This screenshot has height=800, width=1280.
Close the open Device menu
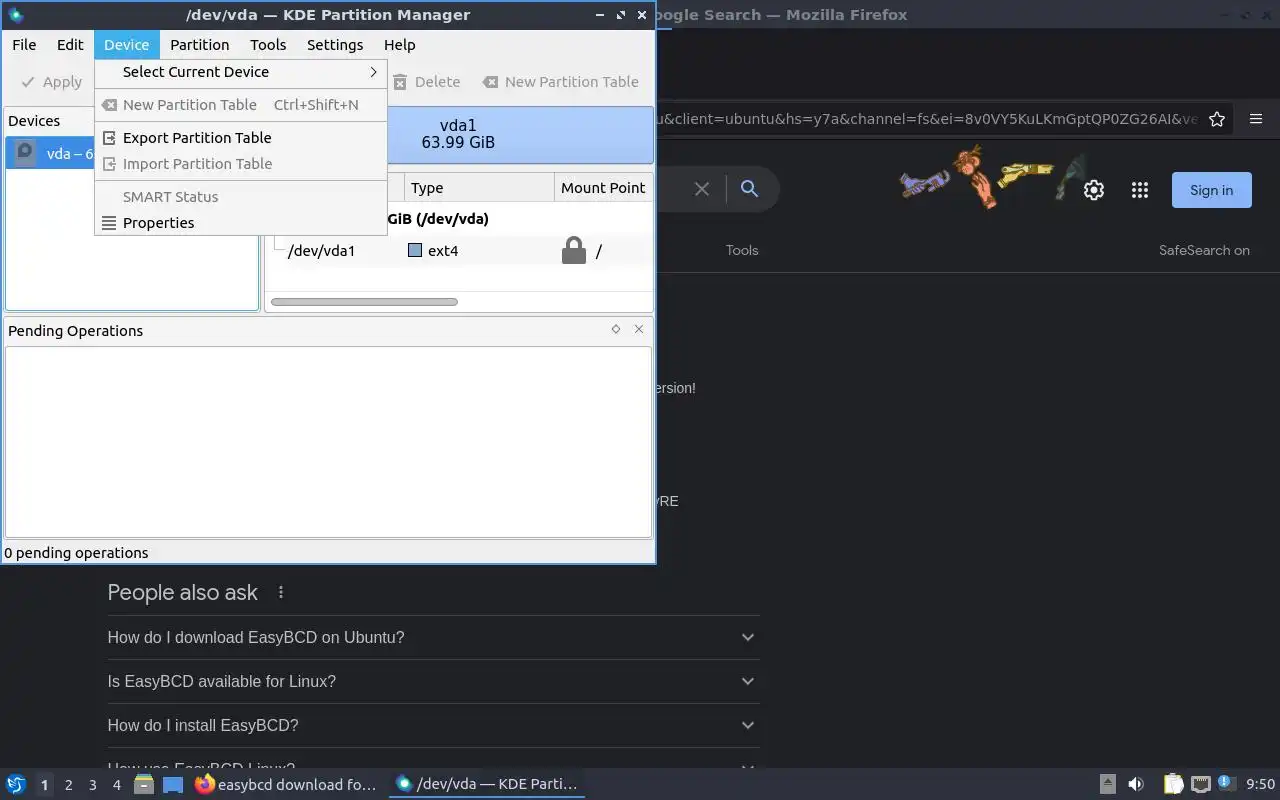pyautogui.click(x=126, y=45)
